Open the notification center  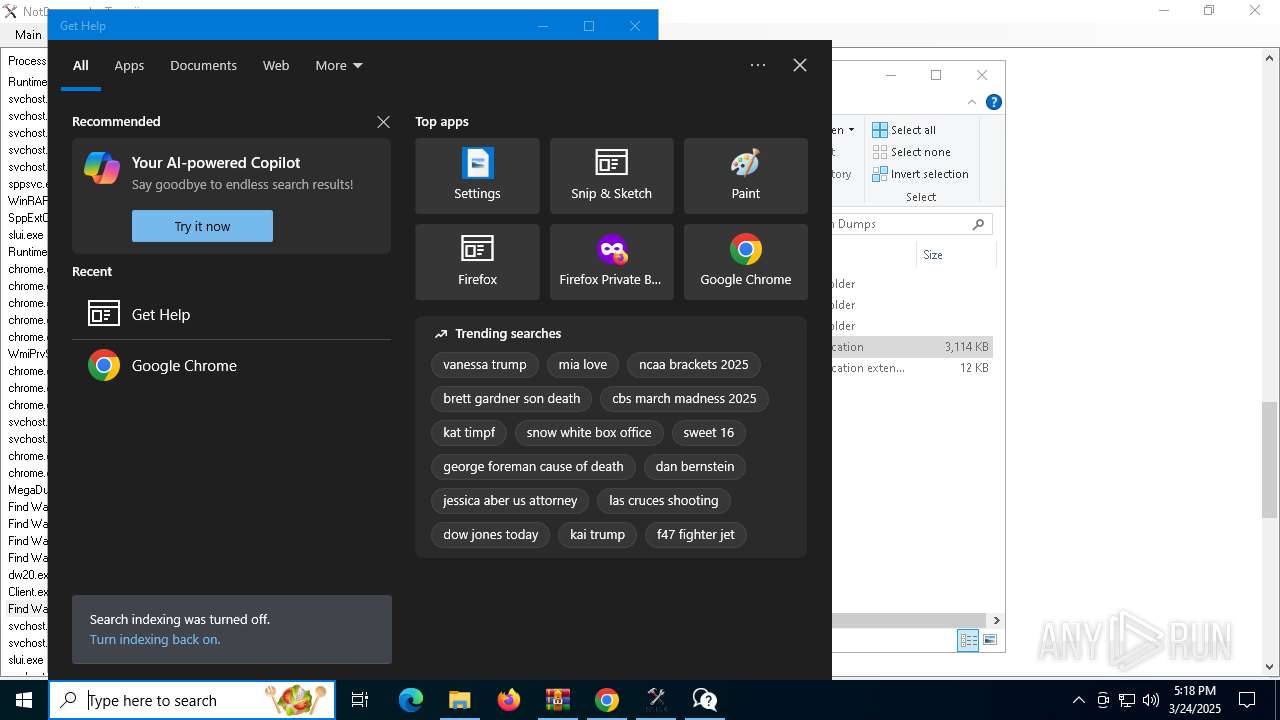[1247, 700]
